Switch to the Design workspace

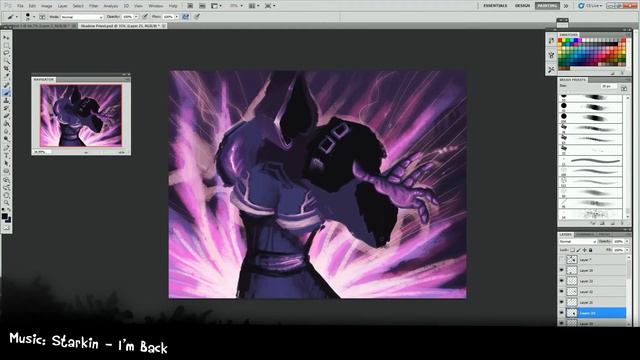point(522,6)
